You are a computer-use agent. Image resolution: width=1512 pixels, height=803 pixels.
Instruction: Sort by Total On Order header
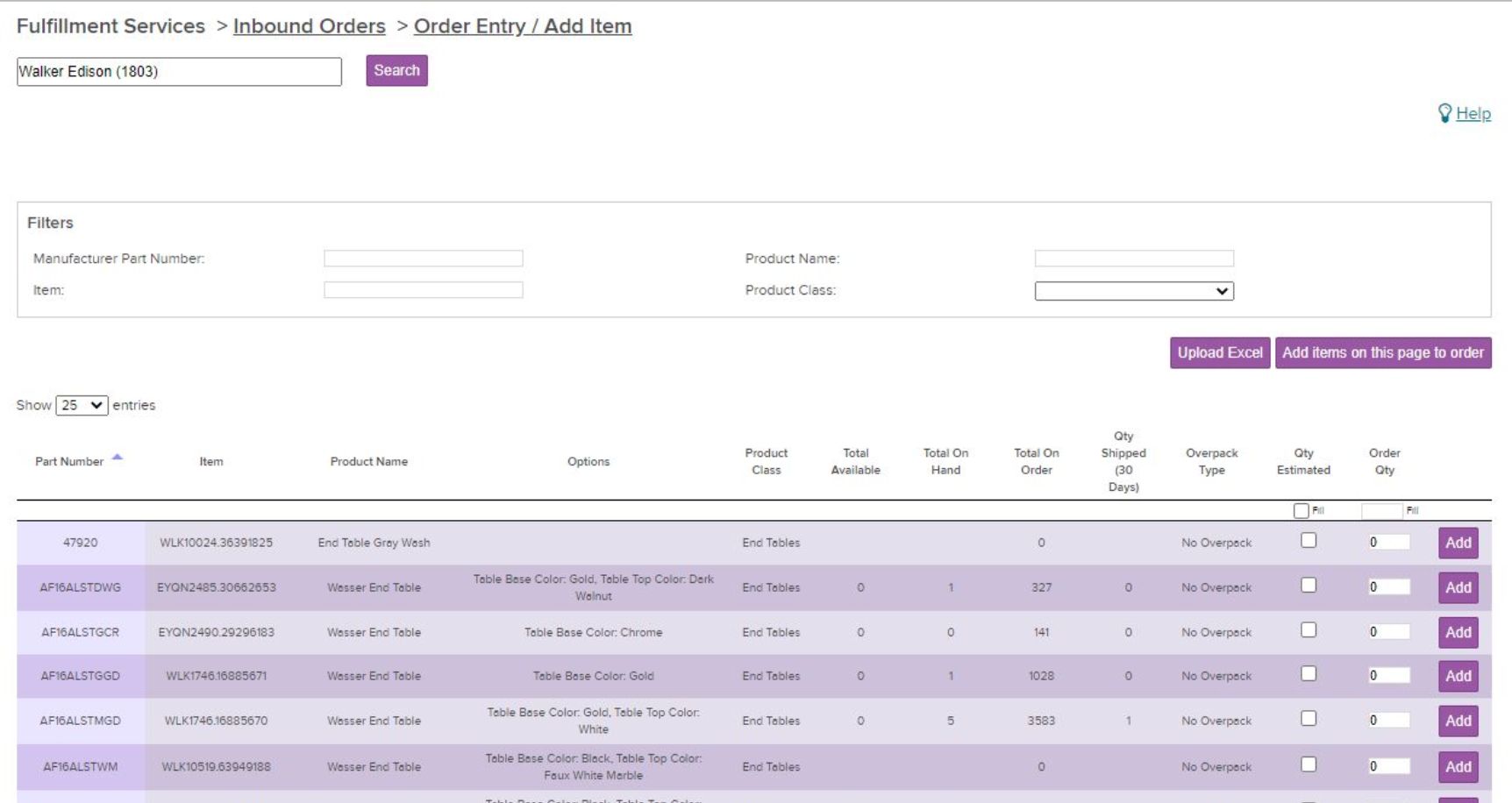[x=1037, y=461]
